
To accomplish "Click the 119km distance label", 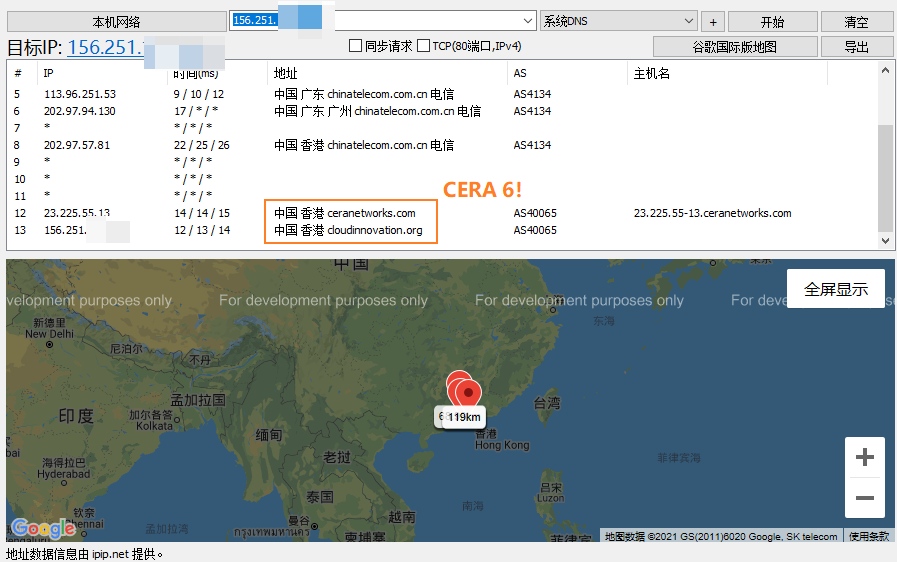I will coord(464,417).
